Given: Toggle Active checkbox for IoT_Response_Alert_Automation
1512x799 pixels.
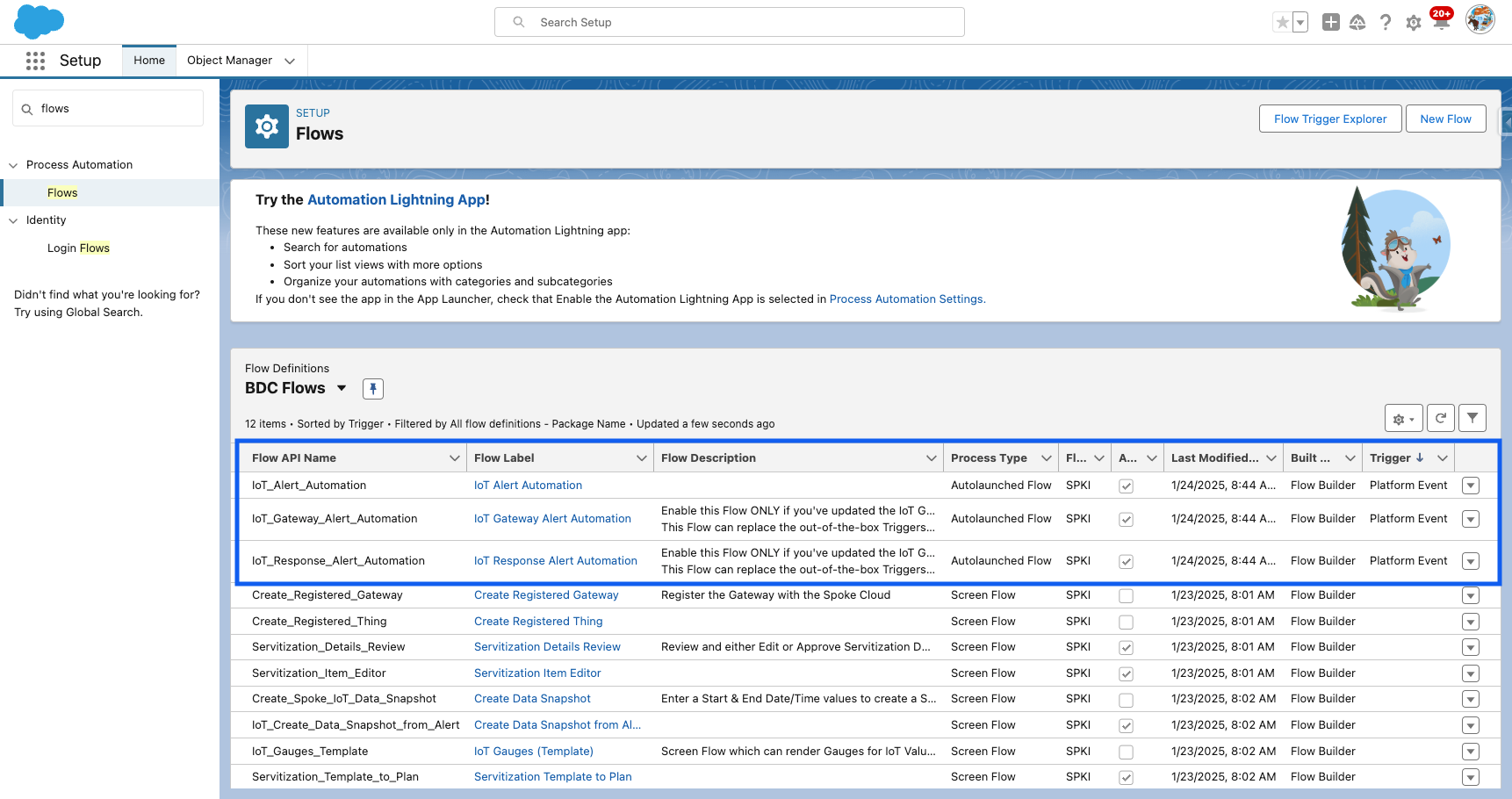Looking at the screenshot, I should pos(1126,561).
